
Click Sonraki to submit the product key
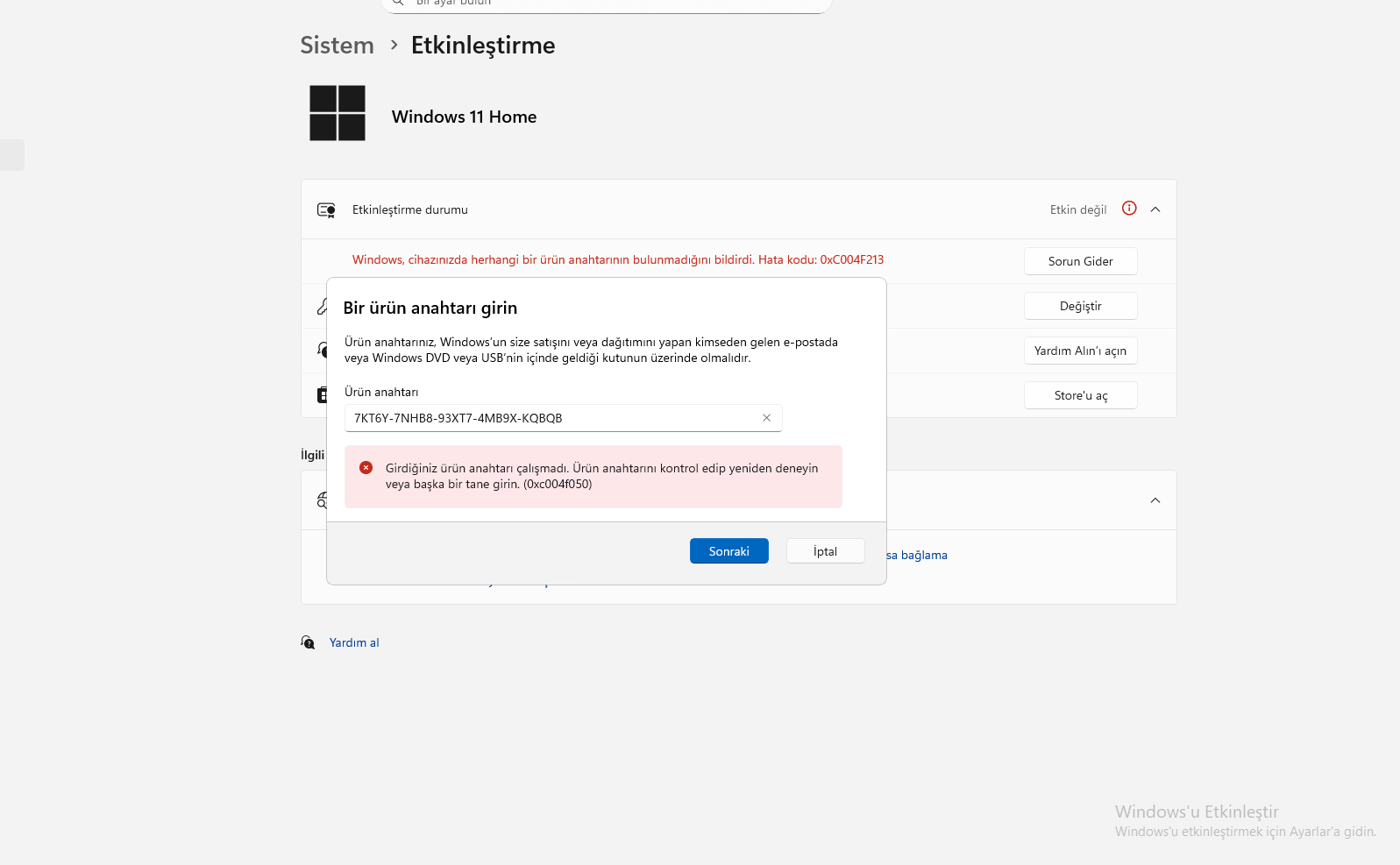[x=729, y=551]
